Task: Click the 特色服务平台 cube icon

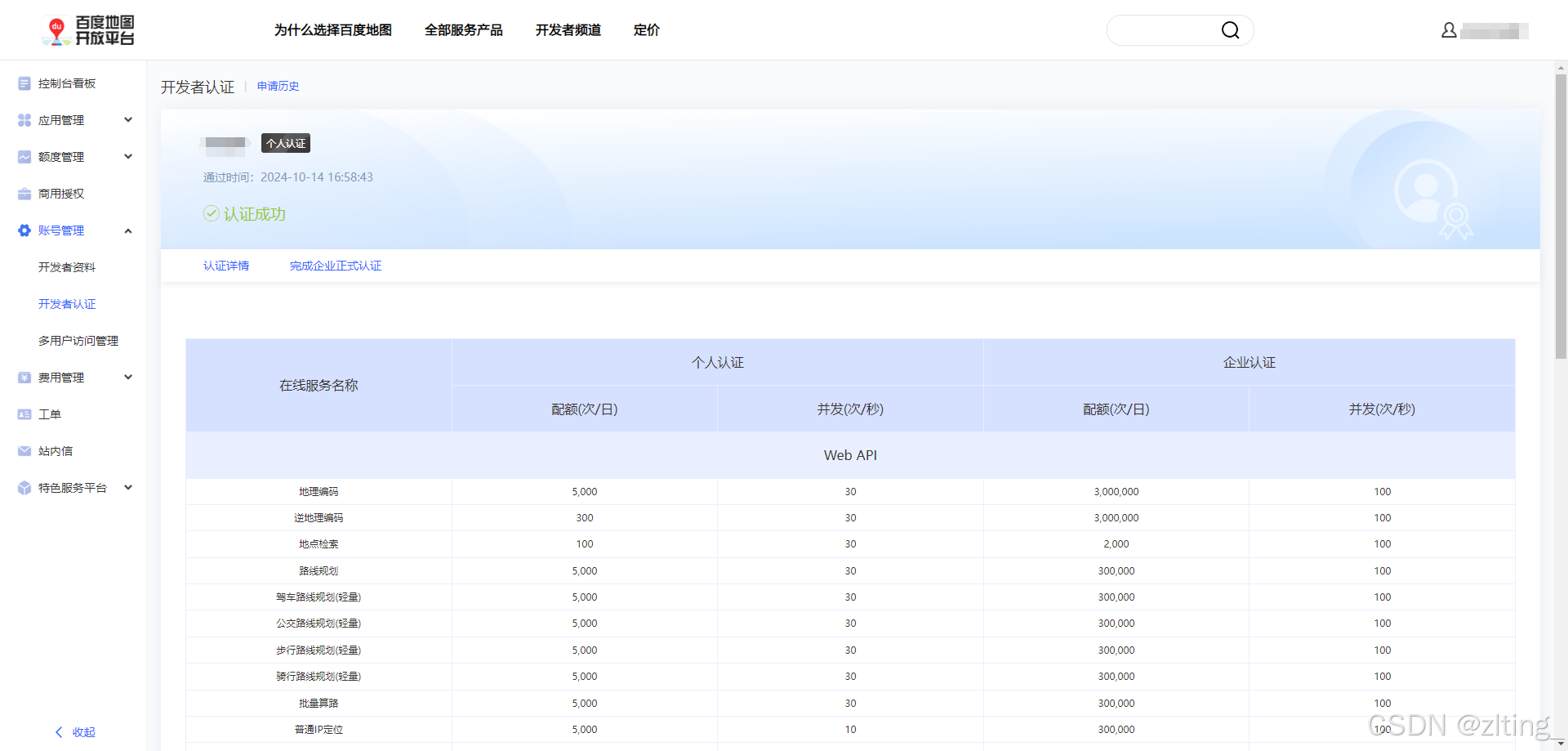Action: pos(24,488)
